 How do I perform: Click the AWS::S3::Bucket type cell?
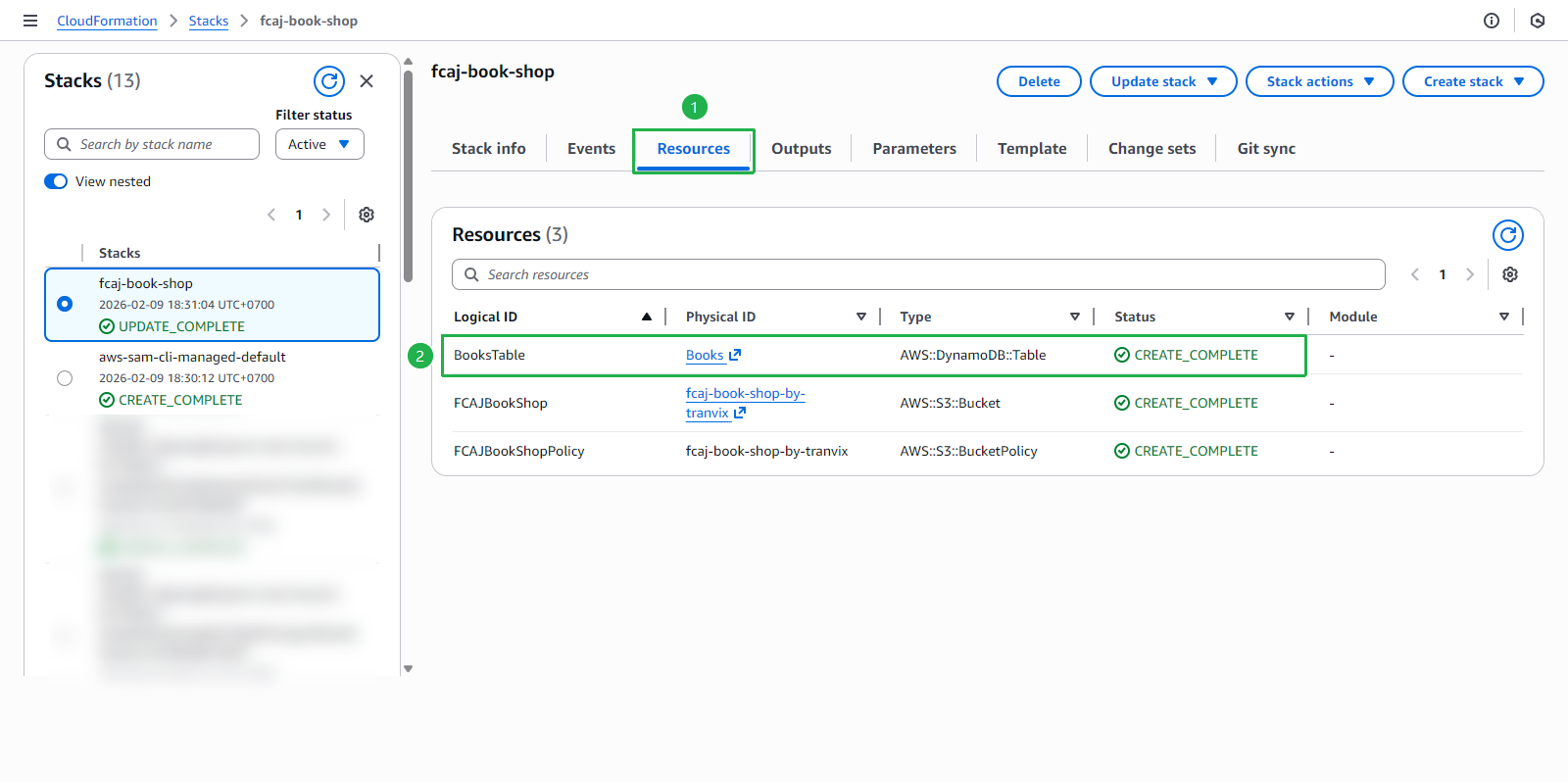point(951,403)
